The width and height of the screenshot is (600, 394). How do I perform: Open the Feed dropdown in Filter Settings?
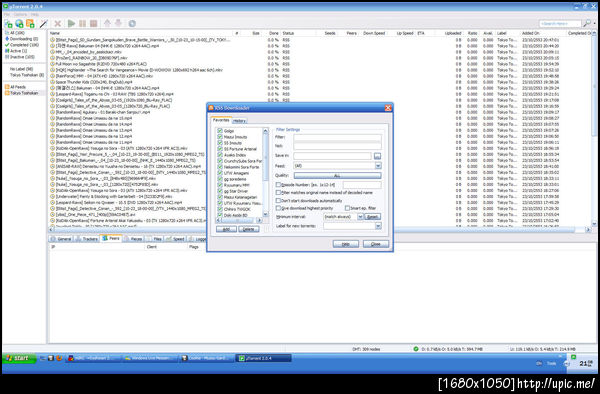(378, 166)
